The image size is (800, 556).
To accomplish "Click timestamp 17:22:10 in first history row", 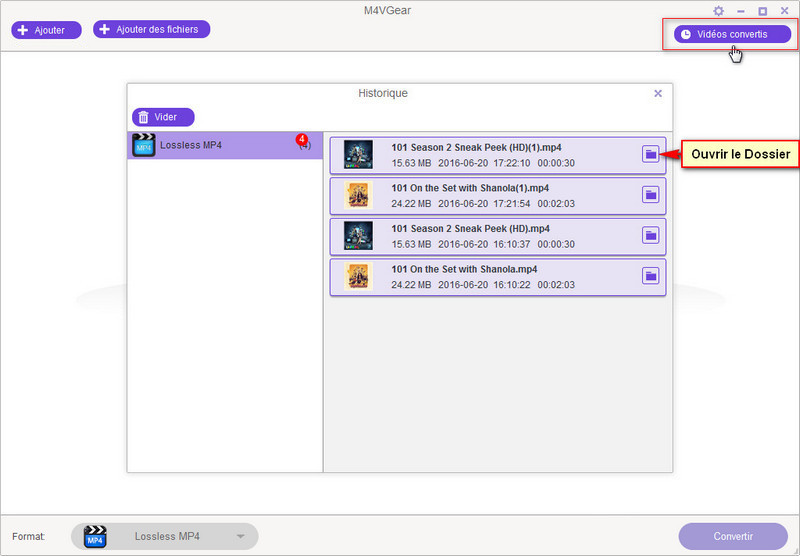I will 512,163.
